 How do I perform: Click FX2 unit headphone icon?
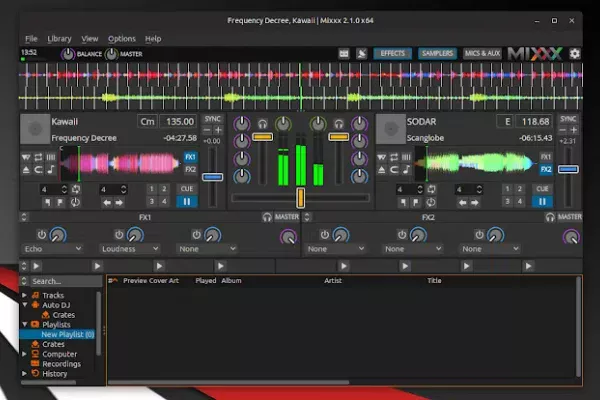(x=550, y=217)
